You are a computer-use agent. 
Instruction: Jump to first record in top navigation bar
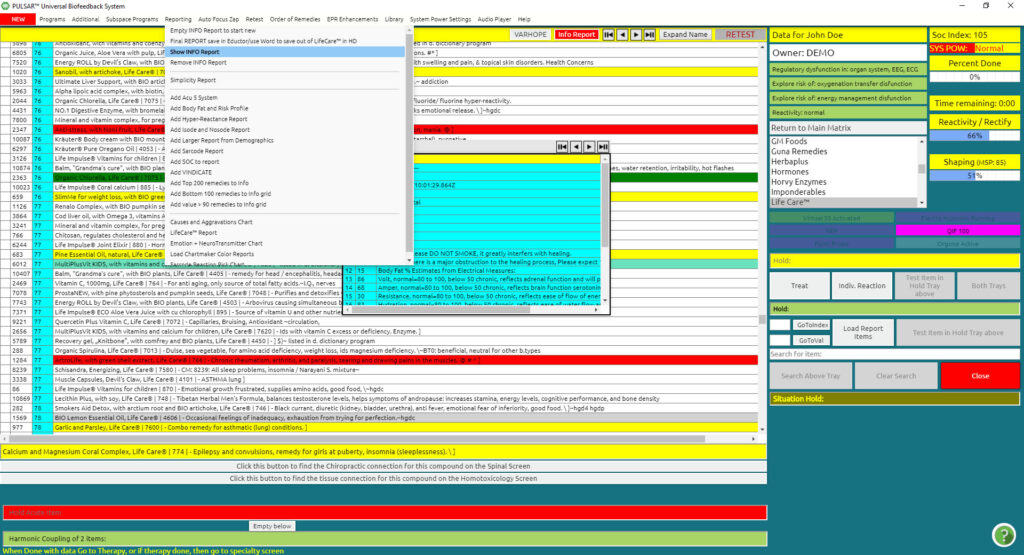(609, 35)
